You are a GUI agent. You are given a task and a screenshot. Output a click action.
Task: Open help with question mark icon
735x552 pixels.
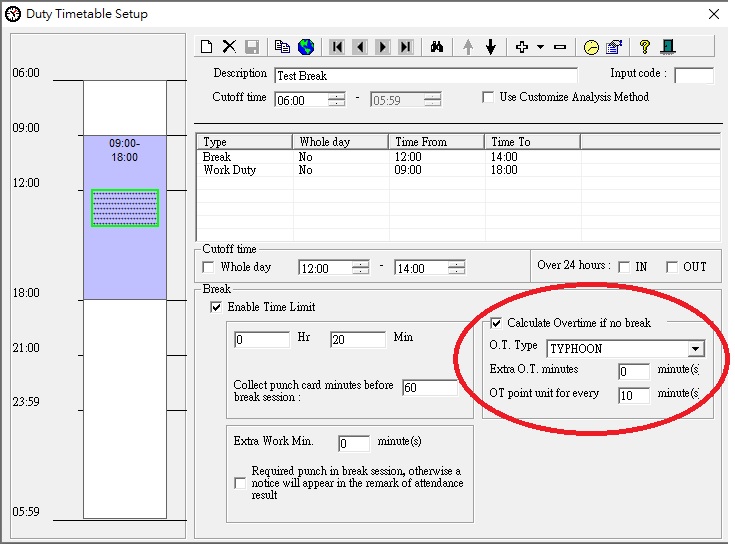pos(645,47)
